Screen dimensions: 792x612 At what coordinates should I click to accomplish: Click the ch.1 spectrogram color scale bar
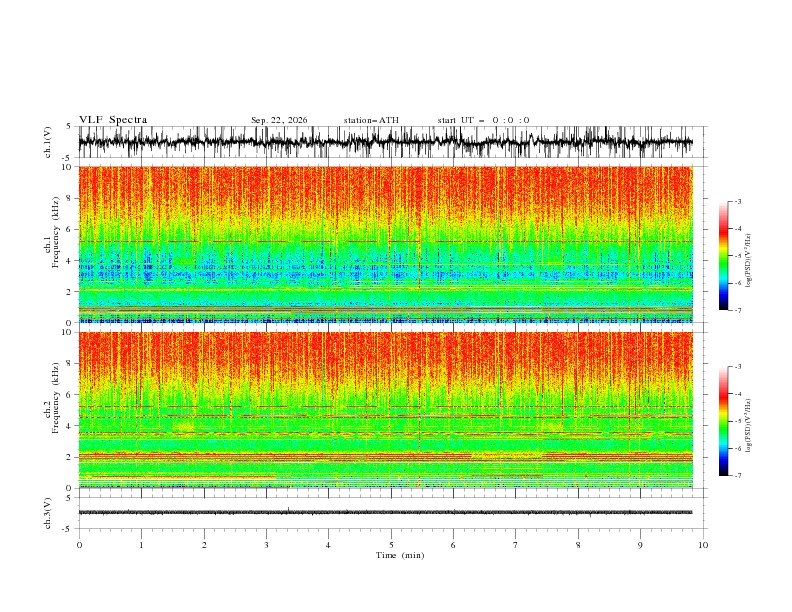[x=723, y=256]
